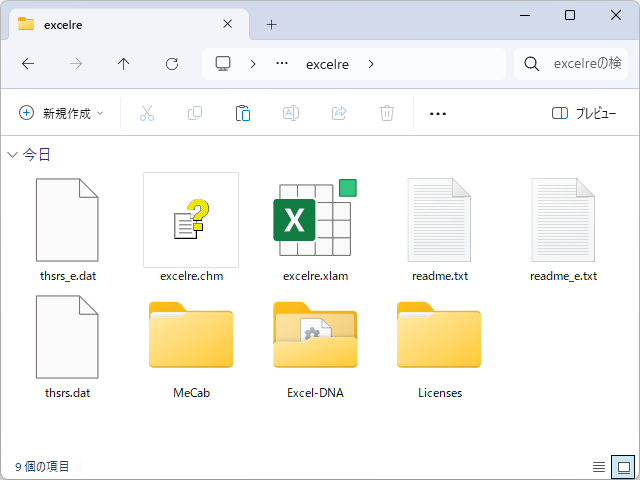Switch to the large icons view
The height and width of the screenshot is (480, 640).
pyautogui.click(x=624, y=467)
